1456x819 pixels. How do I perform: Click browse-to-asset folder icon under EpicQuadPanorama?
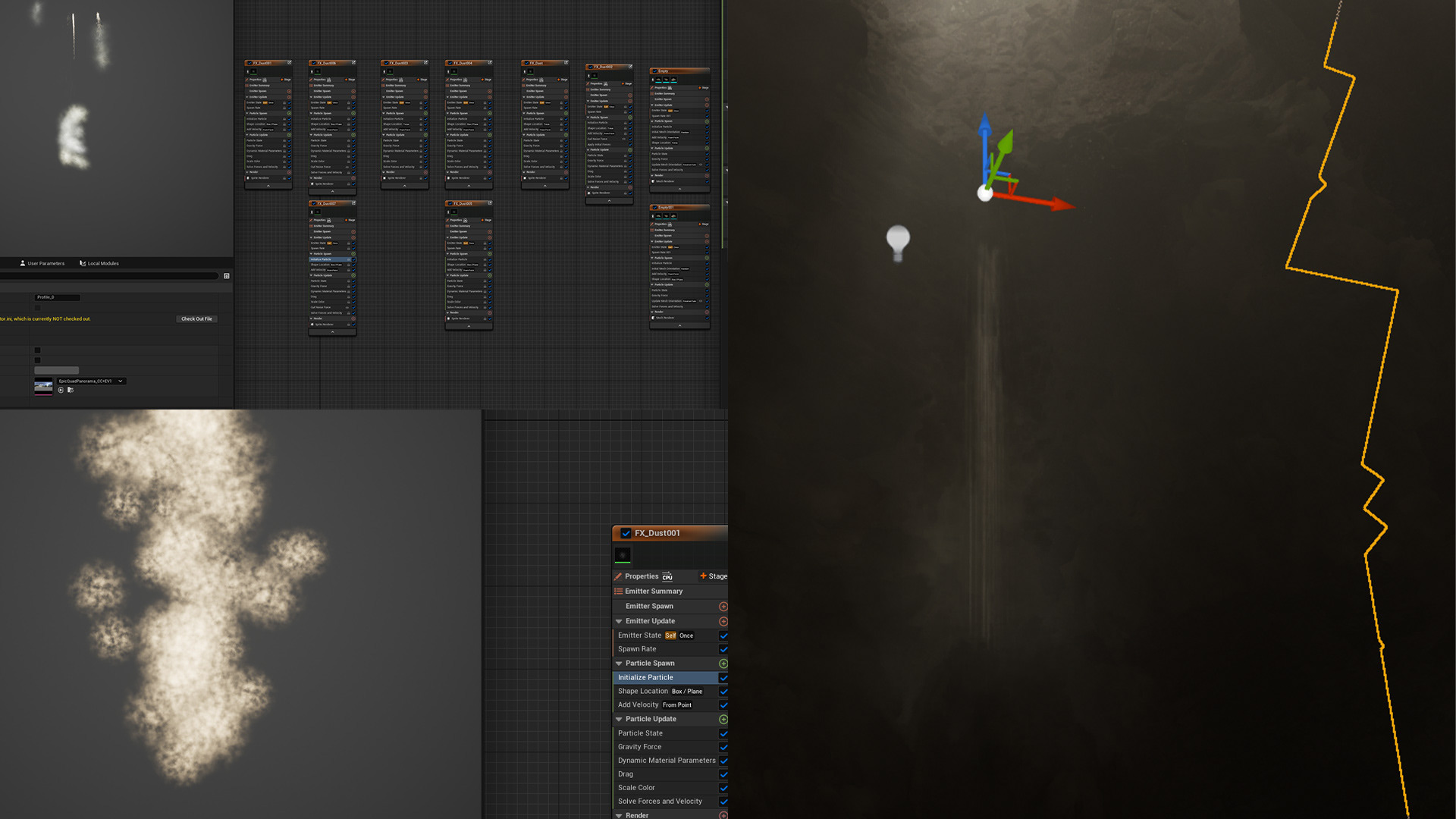click(71, 390)
